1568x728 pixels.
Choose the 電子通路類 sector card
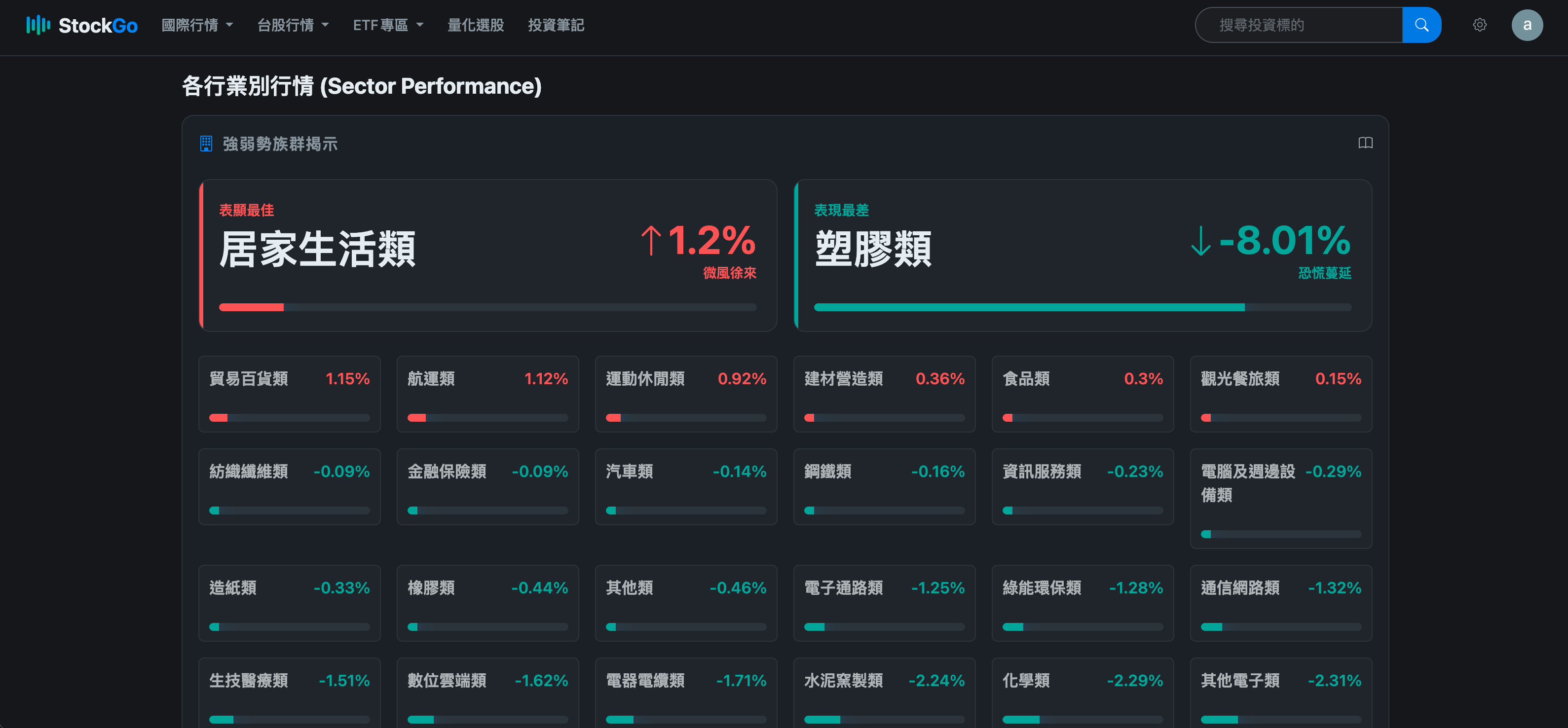point(885,603)
